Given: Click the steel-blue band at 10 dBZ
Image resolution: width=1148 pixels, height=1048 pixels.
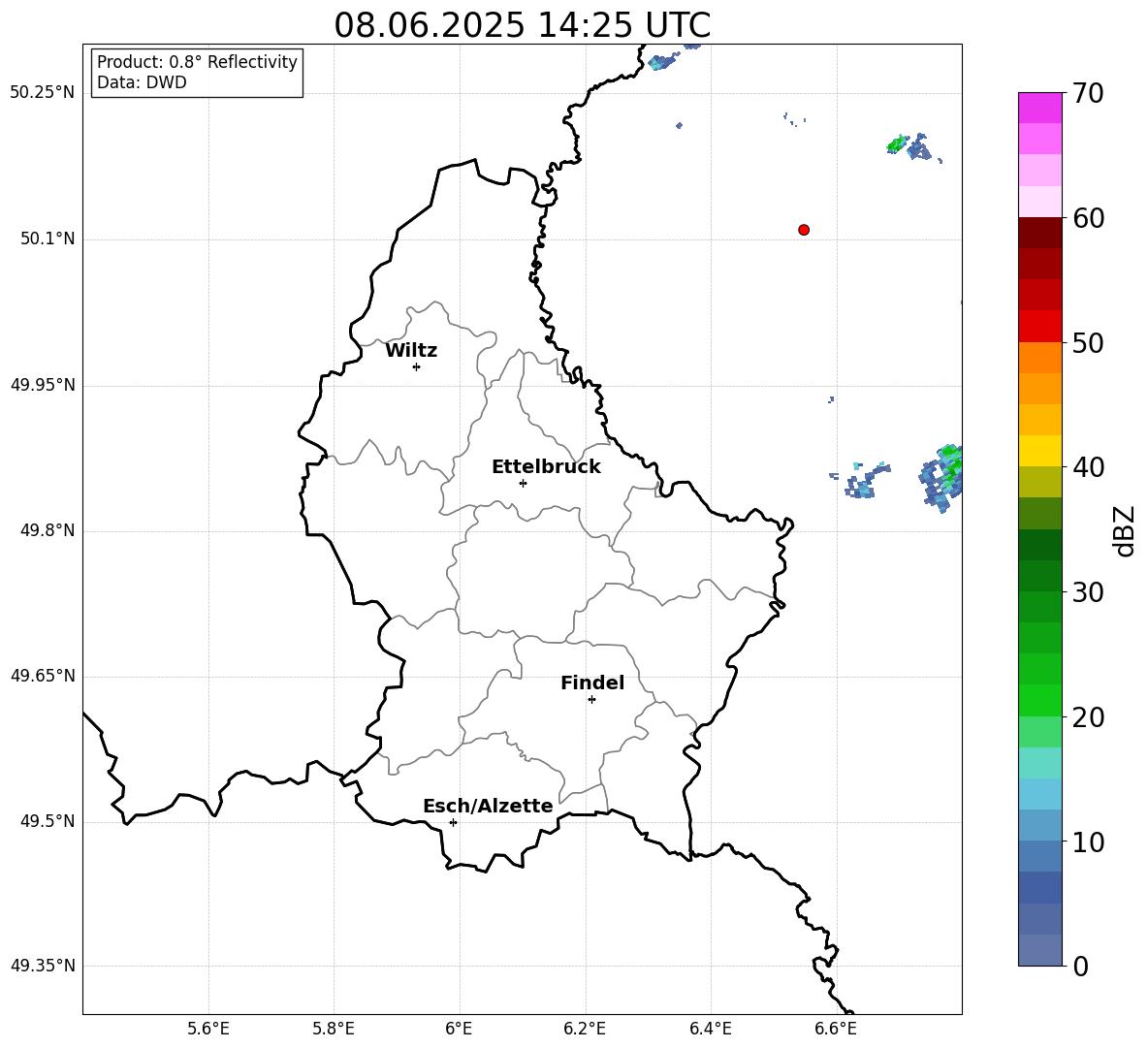Looking at the screenshot, I should (x=1039, y=856).
